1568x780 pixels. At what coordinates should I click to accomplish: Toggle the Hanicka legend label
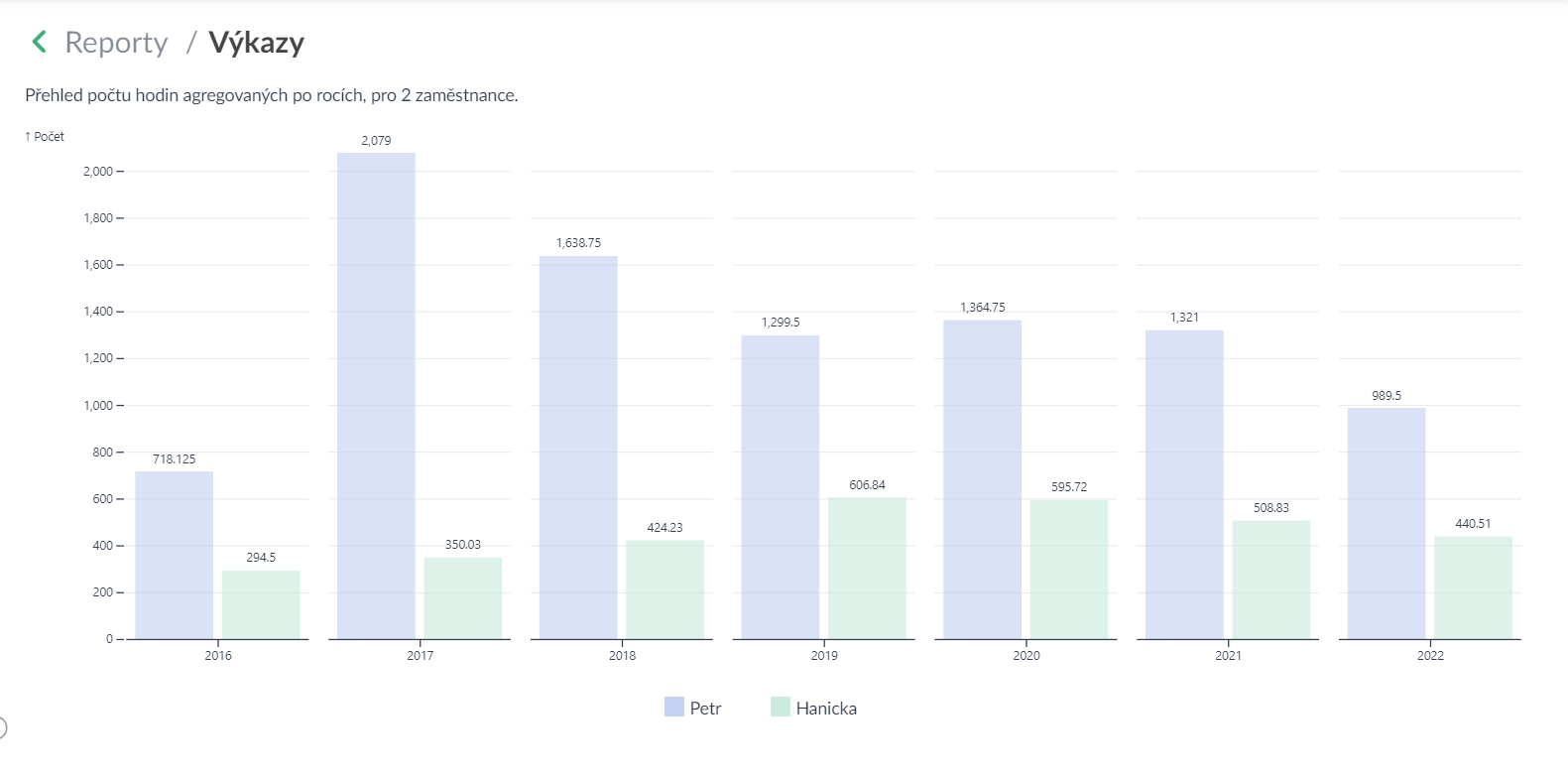tap(826, 709)
